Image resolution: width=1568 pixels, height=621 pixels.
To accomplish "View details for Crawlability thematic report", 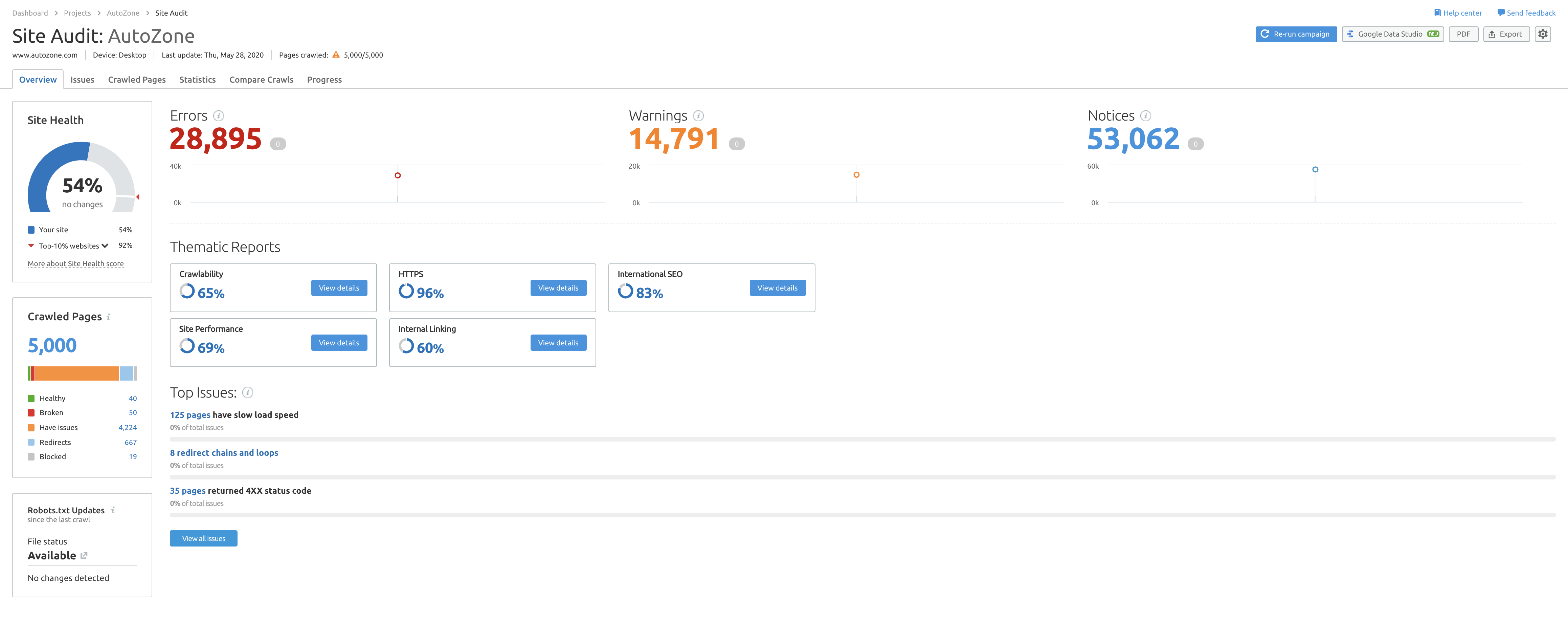I will 338,288.
